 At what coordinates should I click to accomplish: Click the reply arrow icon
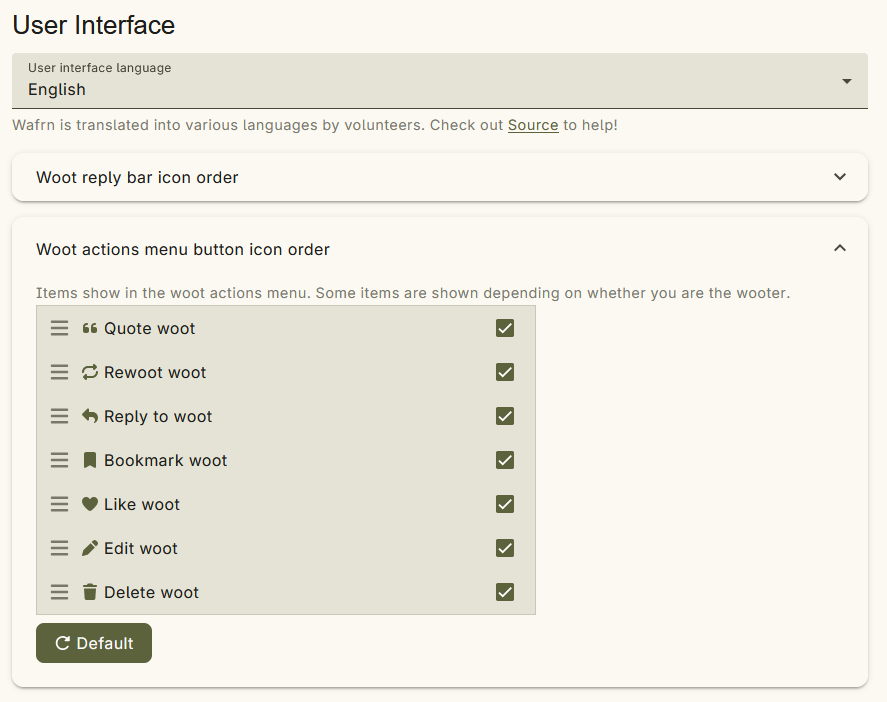(89, 415)
